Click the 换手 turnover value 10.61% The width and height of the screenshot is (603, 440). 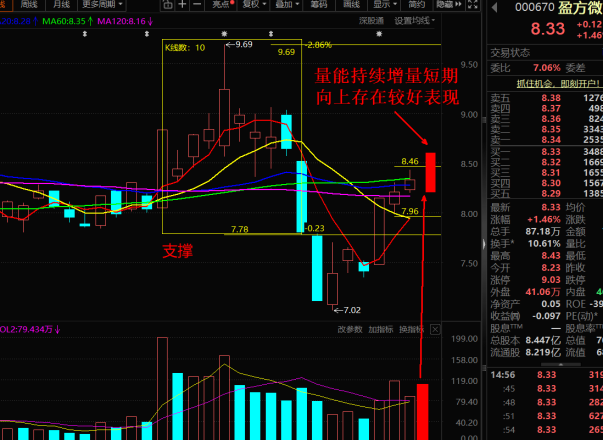[x=544, y=244]
